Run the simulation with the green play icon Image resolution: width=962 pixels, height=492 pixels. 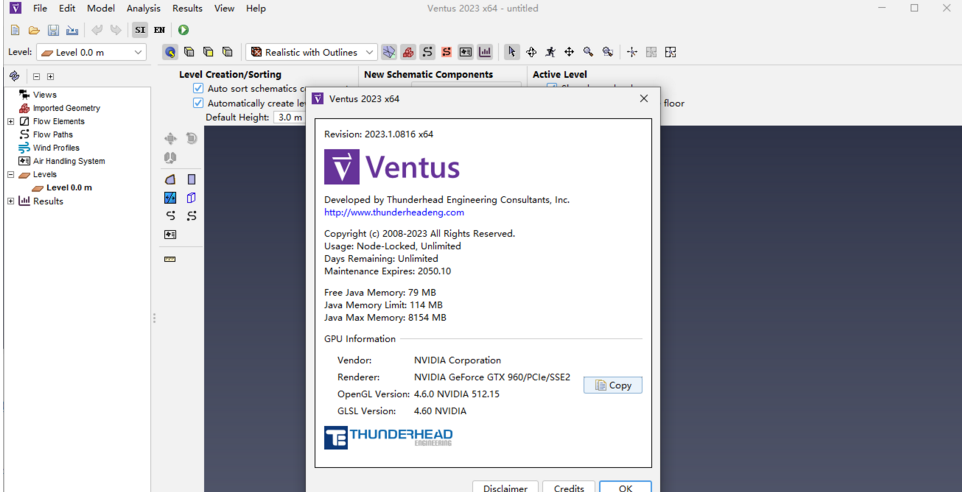pyautogui.click(x=183, y=30)
